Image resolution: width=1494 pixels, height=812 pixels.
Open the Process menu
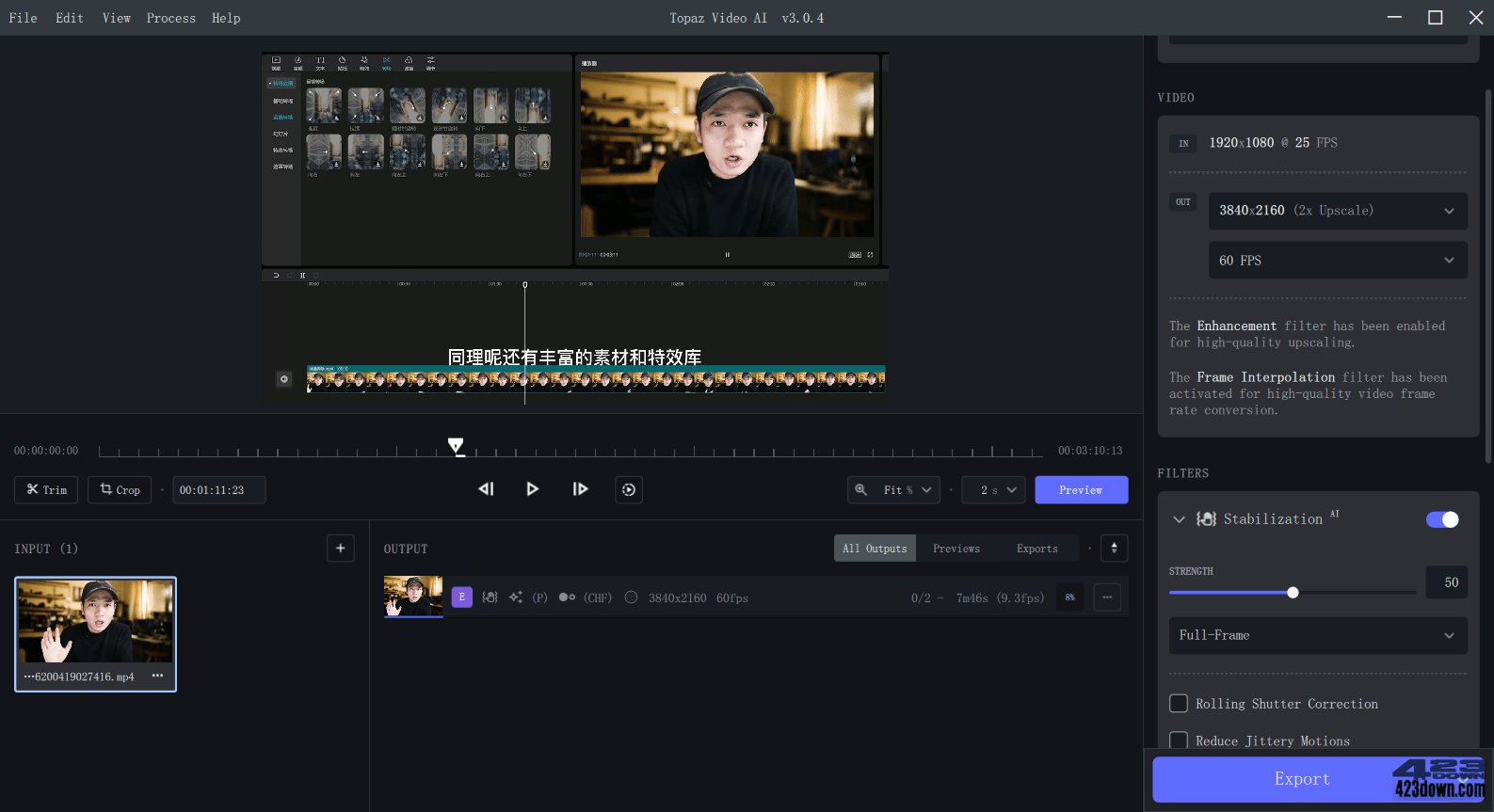[x=170, y=18]
